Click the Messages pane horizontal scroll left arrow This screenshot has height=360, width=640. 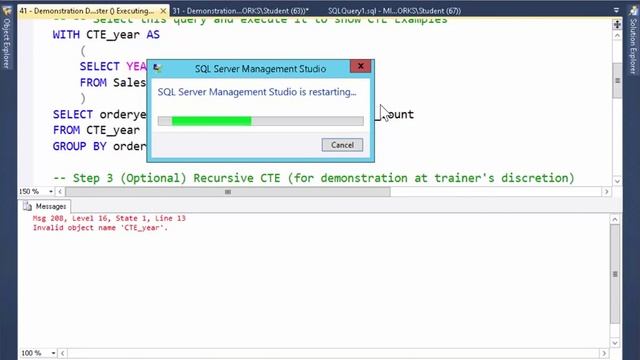(x=62, y=353)
